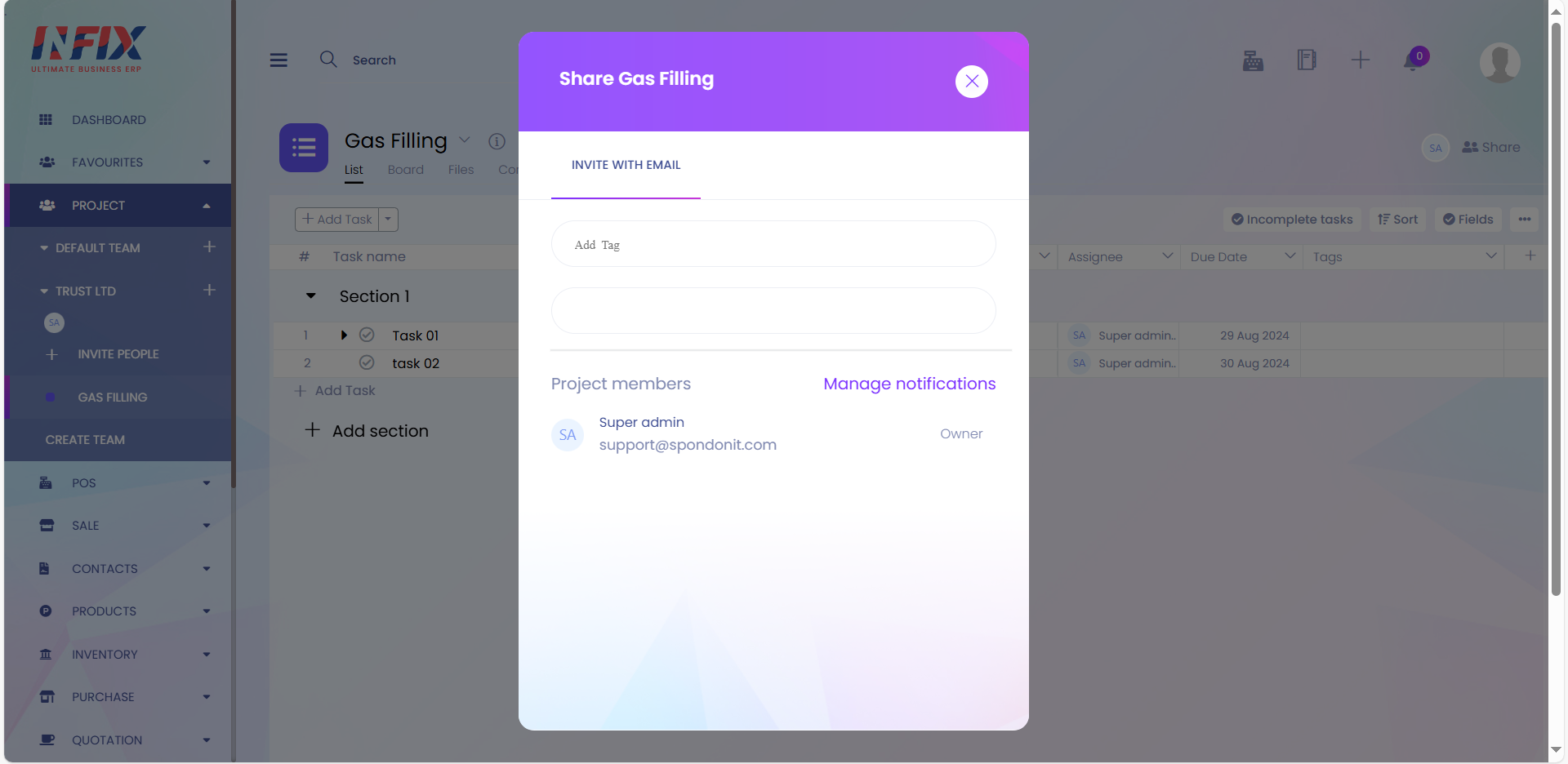The width and height of the screenshot is (1568, 764).
Task: Click the search magnifier icon
Action: pos(328,59)
